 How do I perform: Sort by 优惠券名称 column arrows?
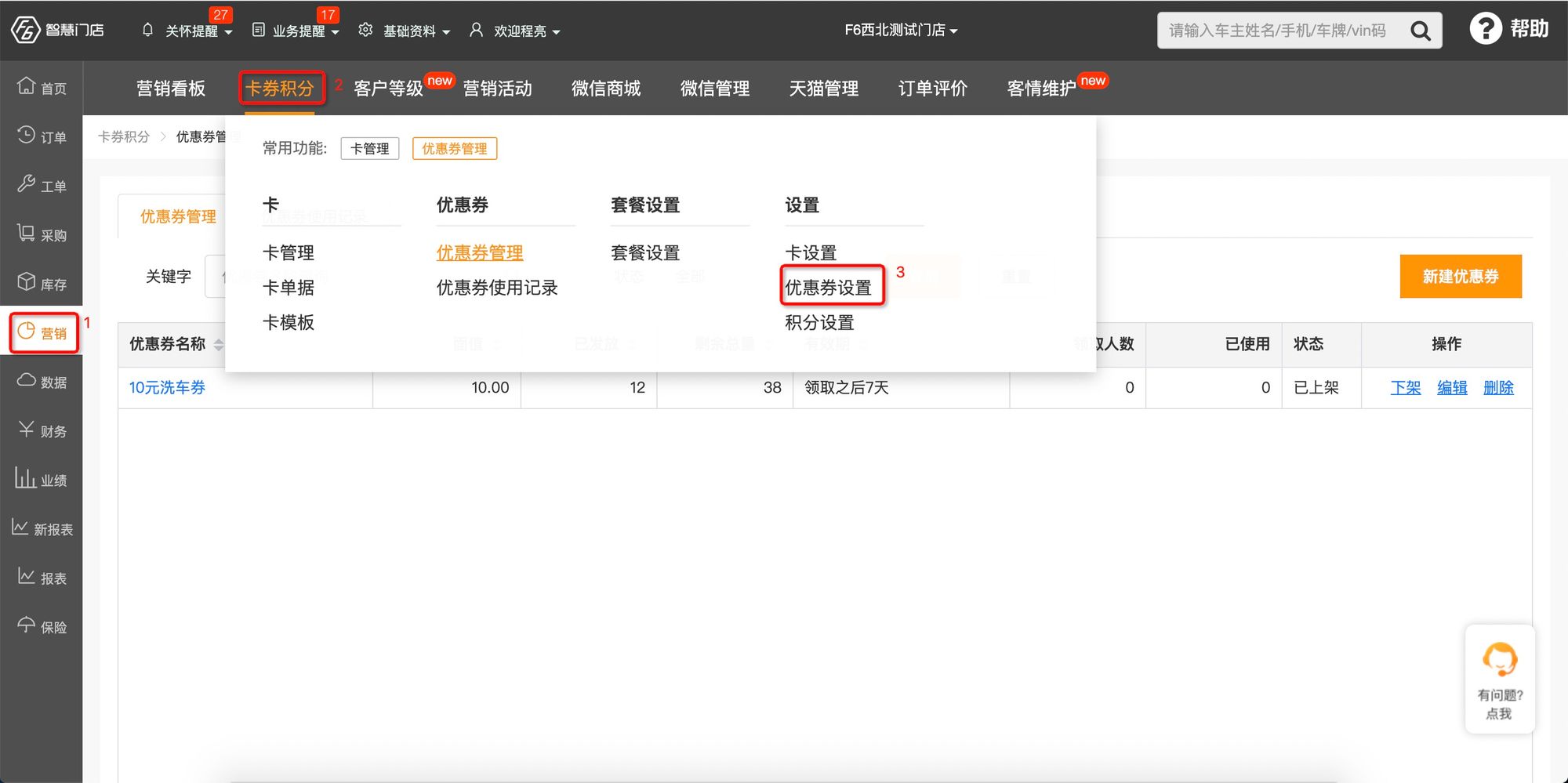(x=219, y=344)
